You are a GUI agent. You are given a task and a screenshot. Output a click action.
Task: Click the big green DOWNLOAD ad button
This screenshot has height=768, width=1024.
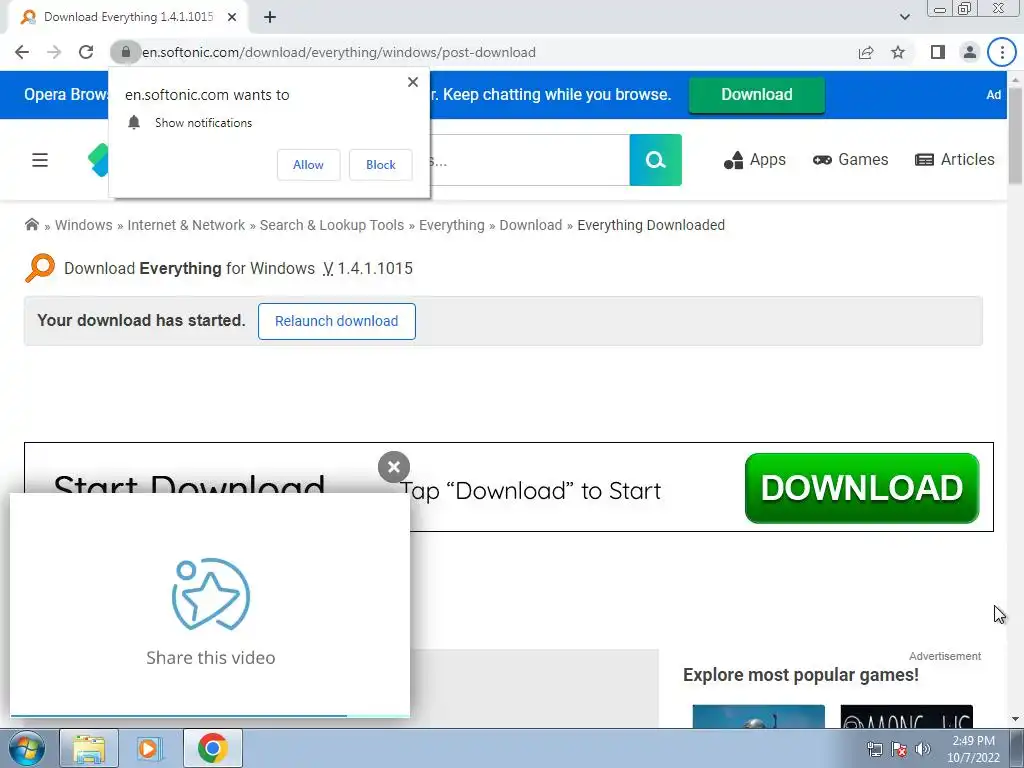click(862, 488)
